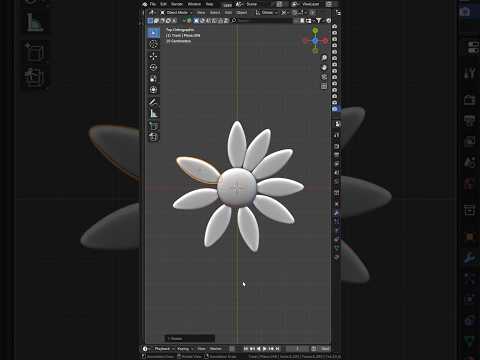Open the File menu
Screen dimensions: 480x360
[153, 4]
